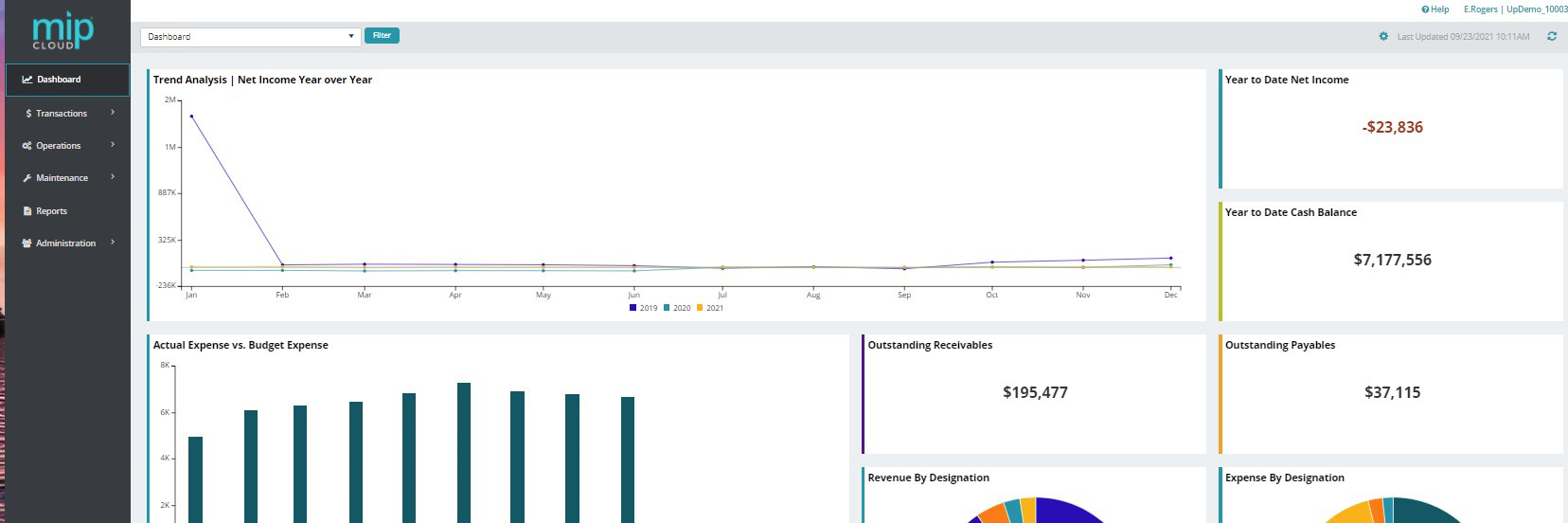
Task: Click the Dashboard chart icon in sidebar
Action: (27, 80)
